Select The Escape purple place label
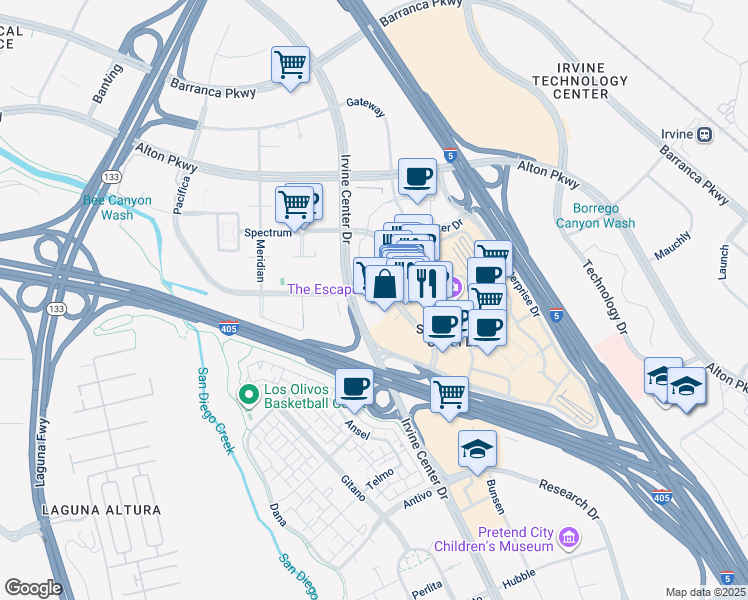The width and height of the screenshot is (748, 600). 320,289
